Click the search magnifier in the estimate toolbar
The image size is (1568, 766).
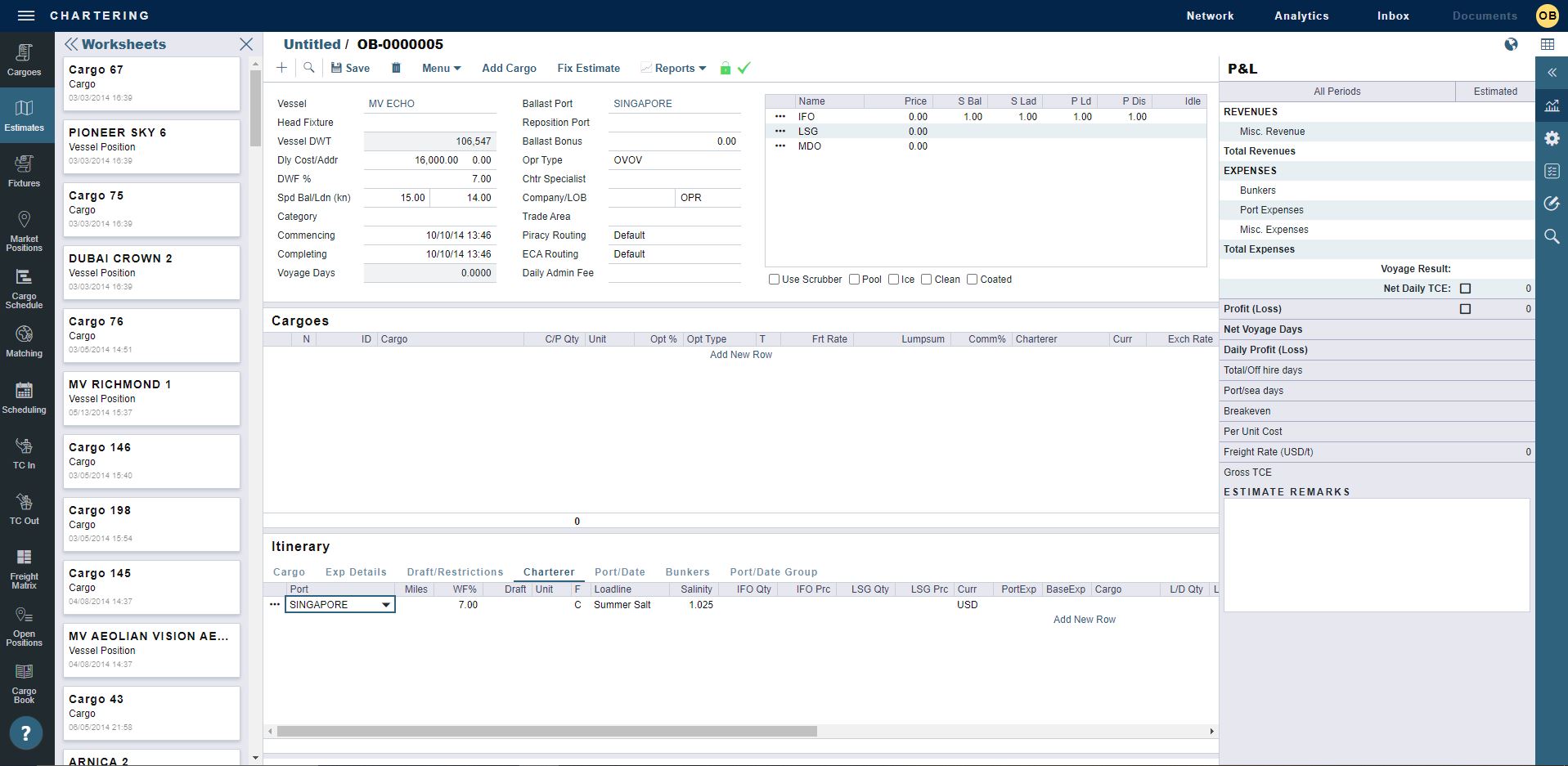[309, 68]
